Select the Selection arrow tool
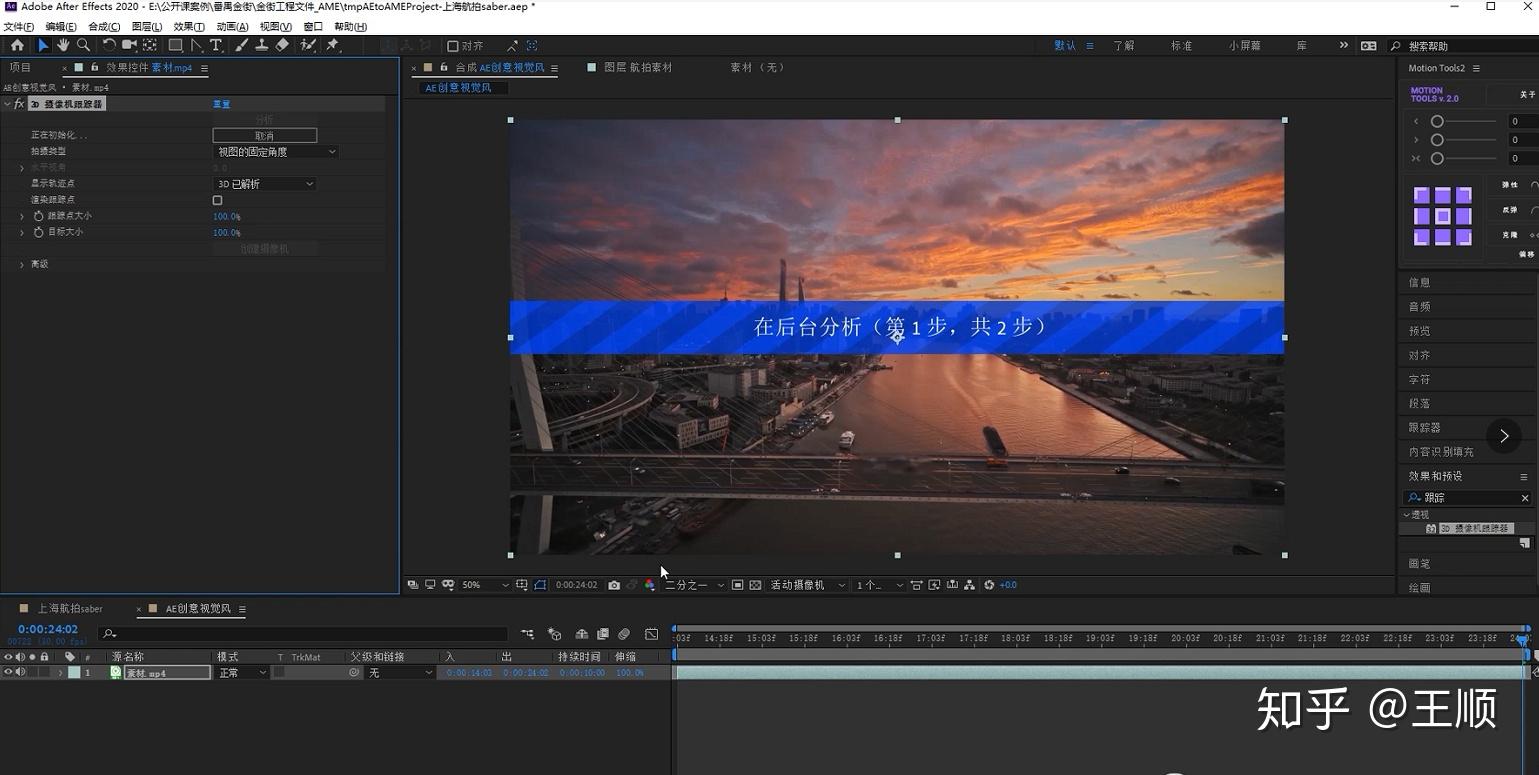 coord(42,45)
